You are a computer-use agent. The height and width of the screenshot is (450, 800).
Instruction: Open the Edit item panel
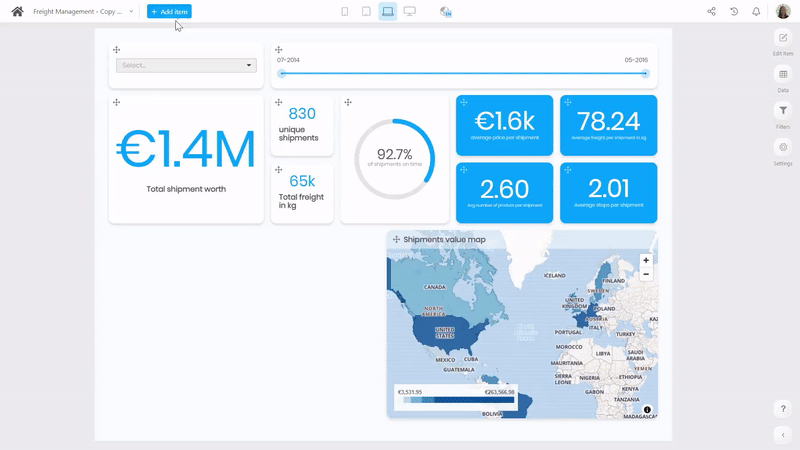pos(783,41)
